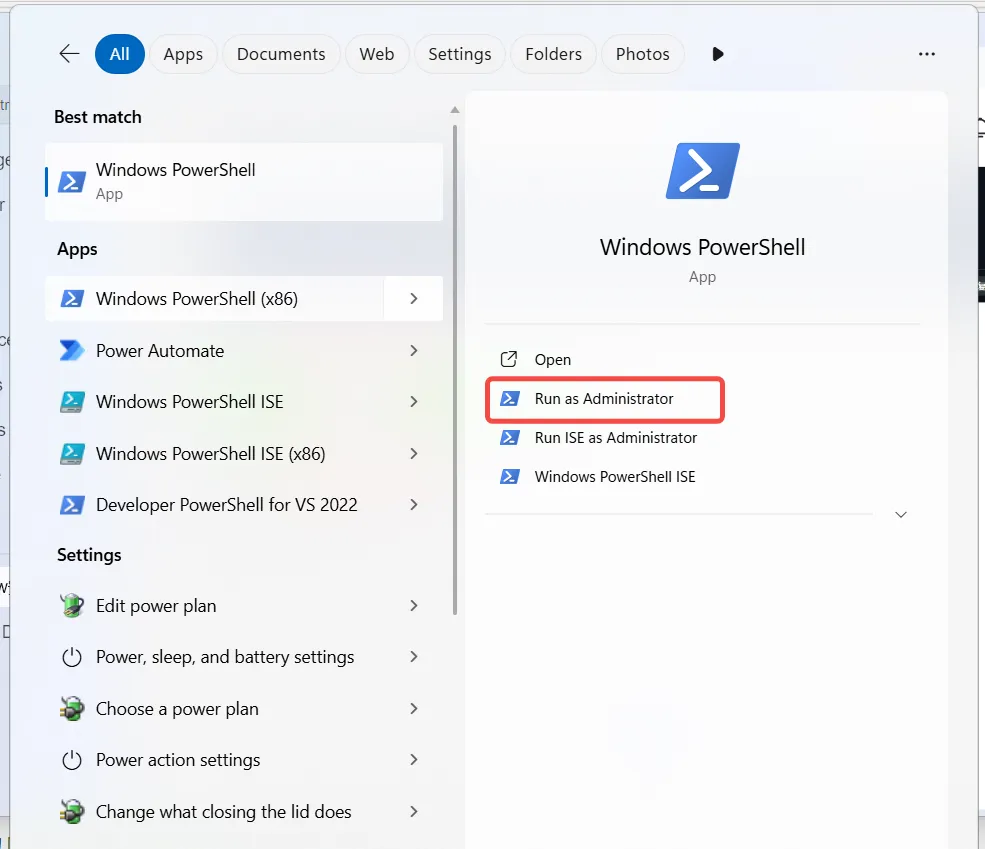Screen dimensions: 985x849
Task: Open the Windows PowerShell best match result
Action: click(x=244, y=182)
